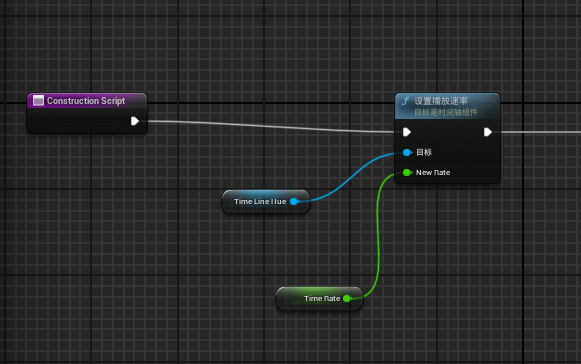Click the function node's output execution pin
Viewport: 581px width, 364px height.
pos(488,132)
